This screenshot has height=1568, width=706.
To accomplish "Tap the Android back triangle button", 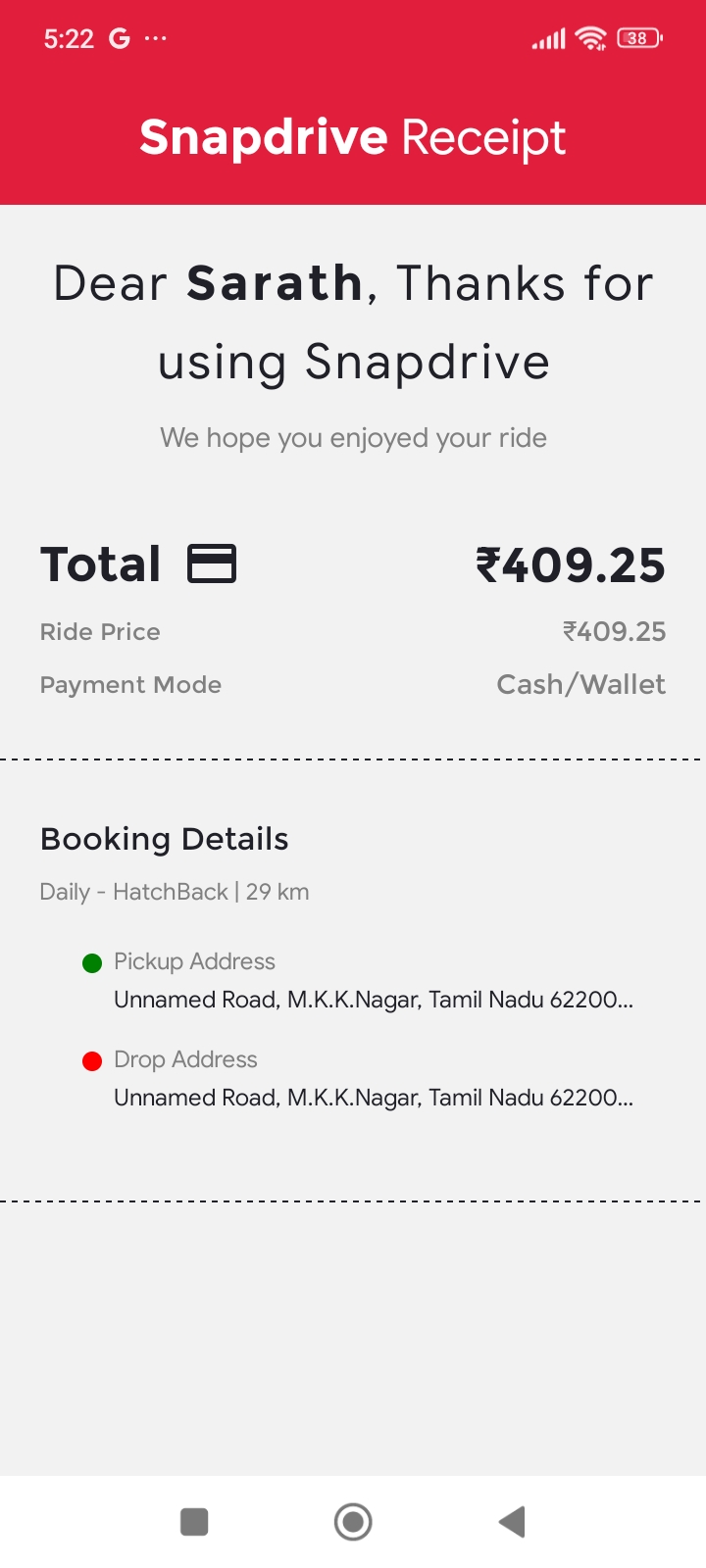I will coord(512,1522).
